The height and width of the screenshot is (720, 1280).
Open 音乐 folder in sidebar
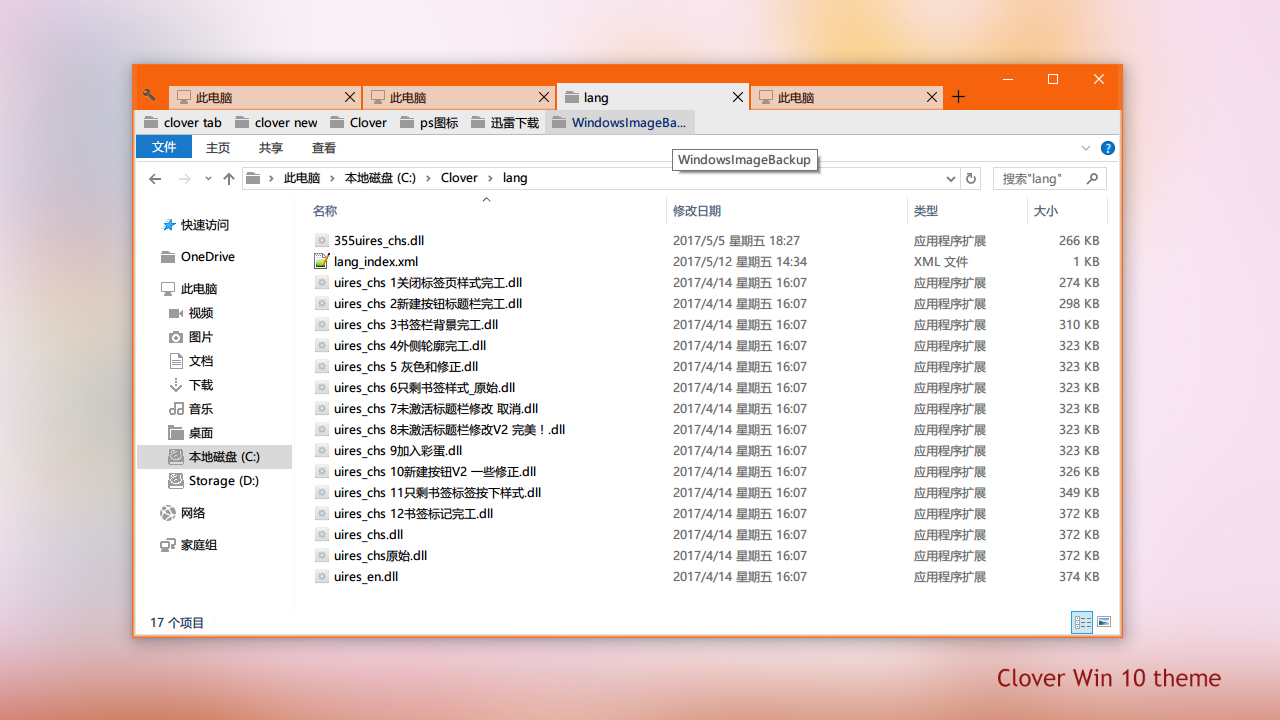tap(200, 409)
